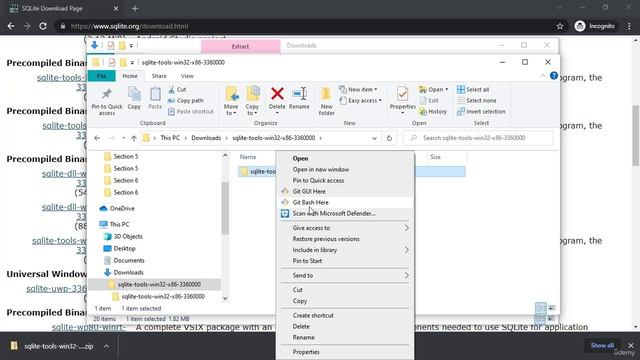Click the Cut ribbon item

(178, 89)
